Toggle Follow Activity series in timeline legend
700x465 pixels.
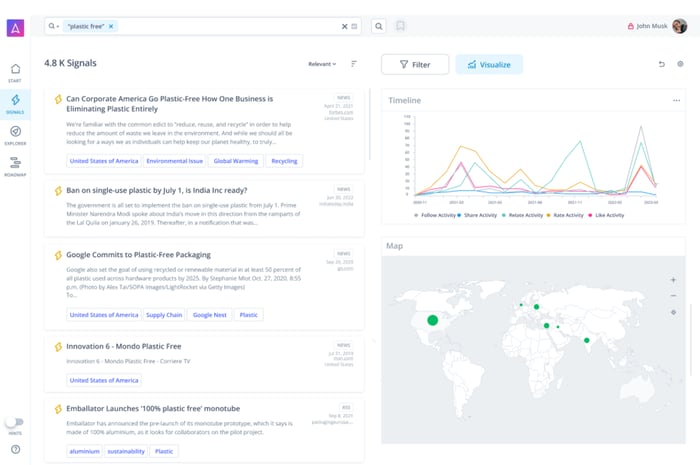click(438, 215)
